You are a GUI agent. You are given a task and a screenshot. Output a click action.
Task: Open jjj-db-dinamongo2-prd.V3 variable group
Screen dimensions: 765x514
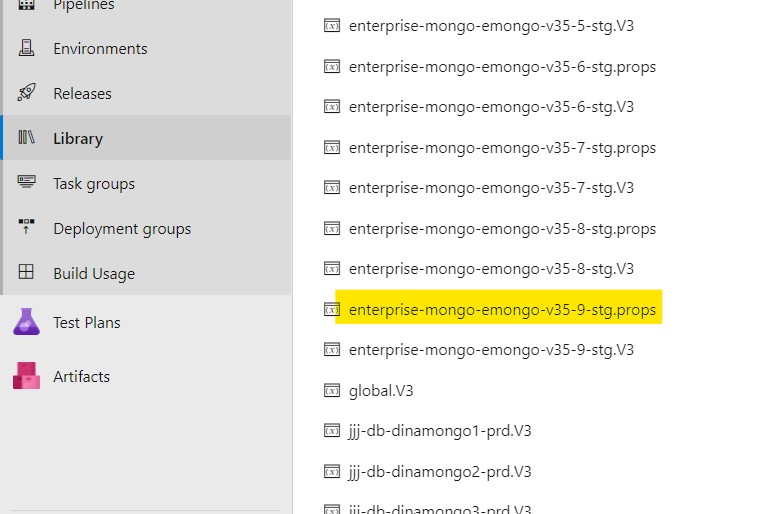click(x=440, y=471)
